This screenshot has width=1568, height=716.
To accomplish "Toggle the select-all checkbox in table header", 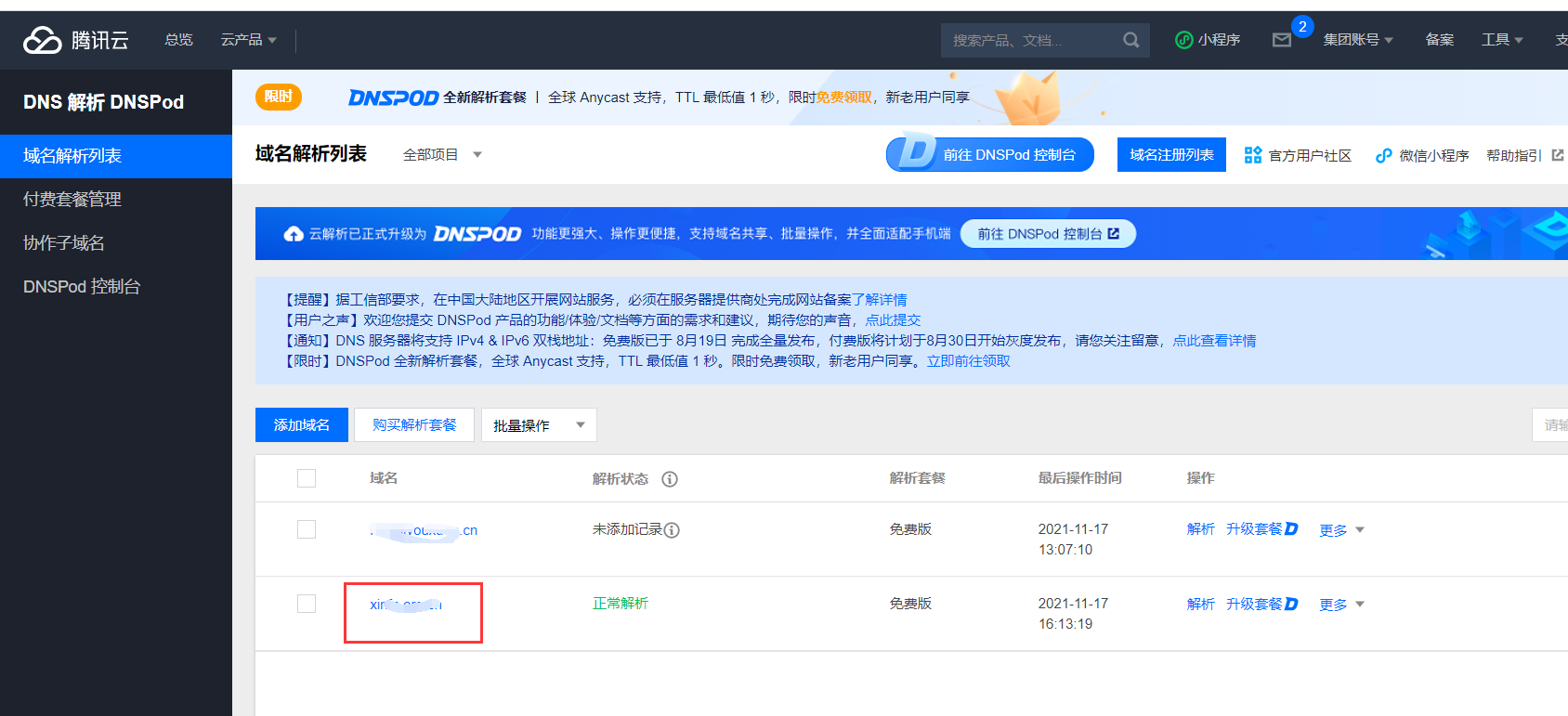I will [x=307, y=478].
